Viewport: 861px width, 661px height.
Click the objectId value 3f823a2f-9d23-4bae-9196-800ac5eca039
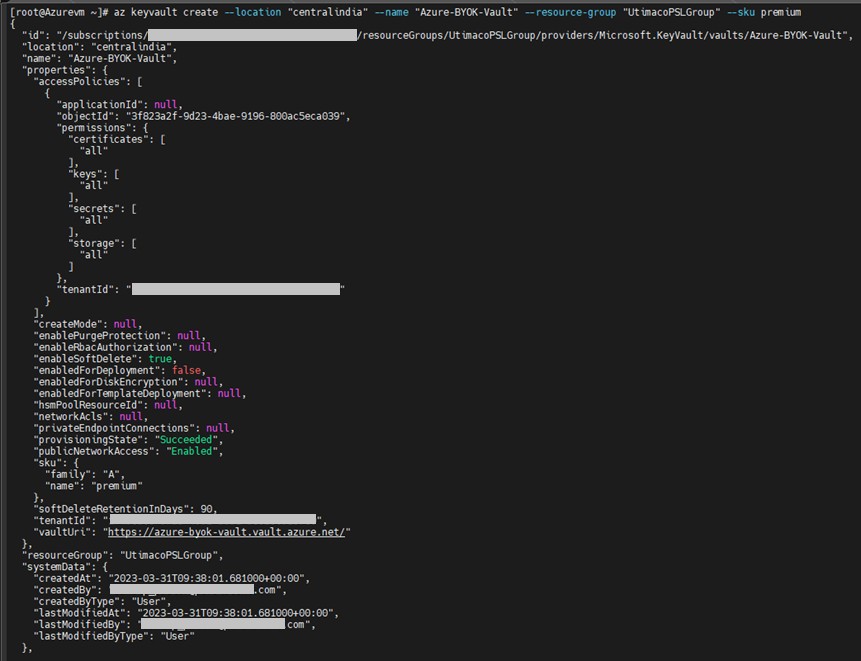[x=237, y=116]
